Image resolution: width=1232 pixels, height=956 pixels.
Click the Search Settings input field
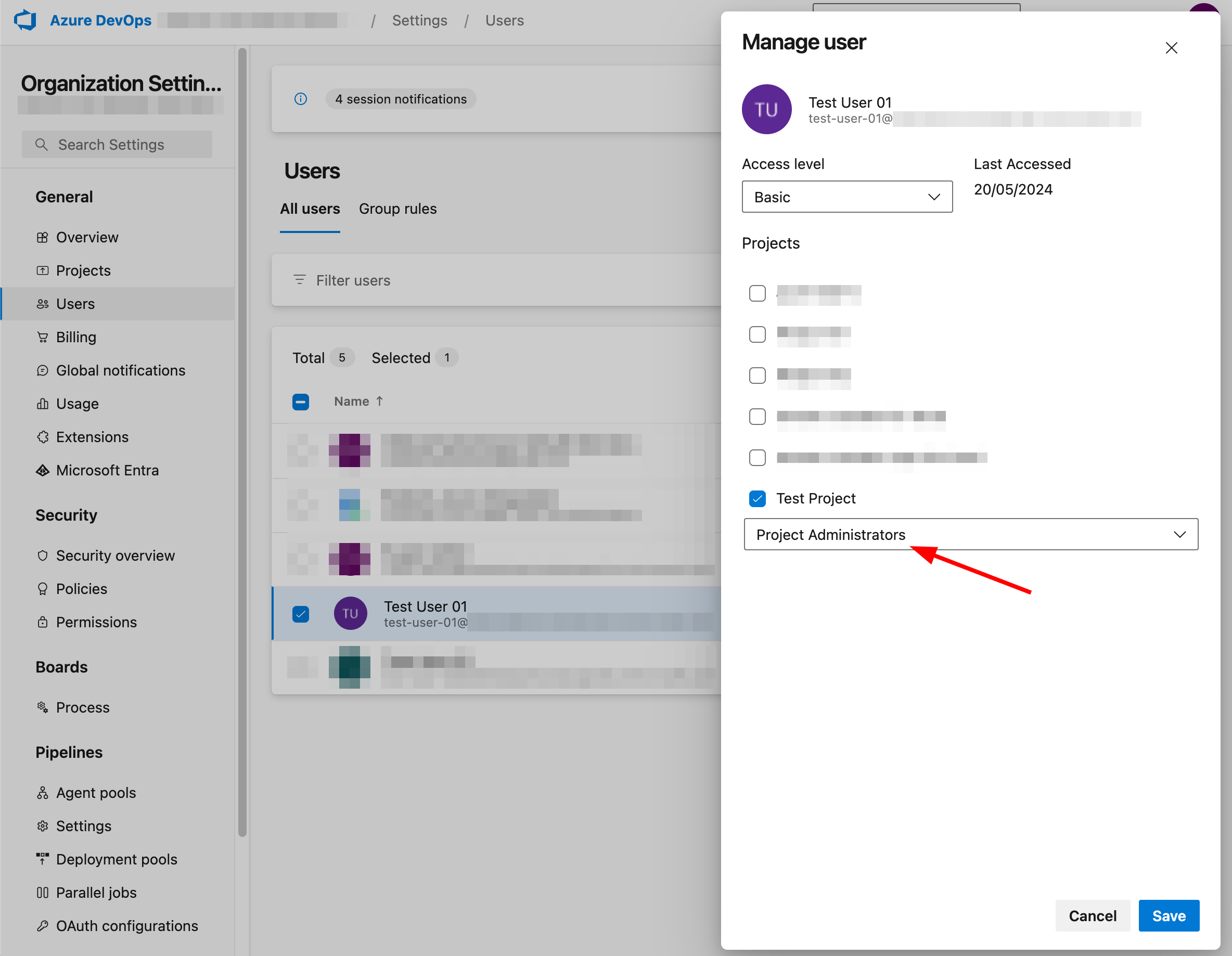[118, 145]
